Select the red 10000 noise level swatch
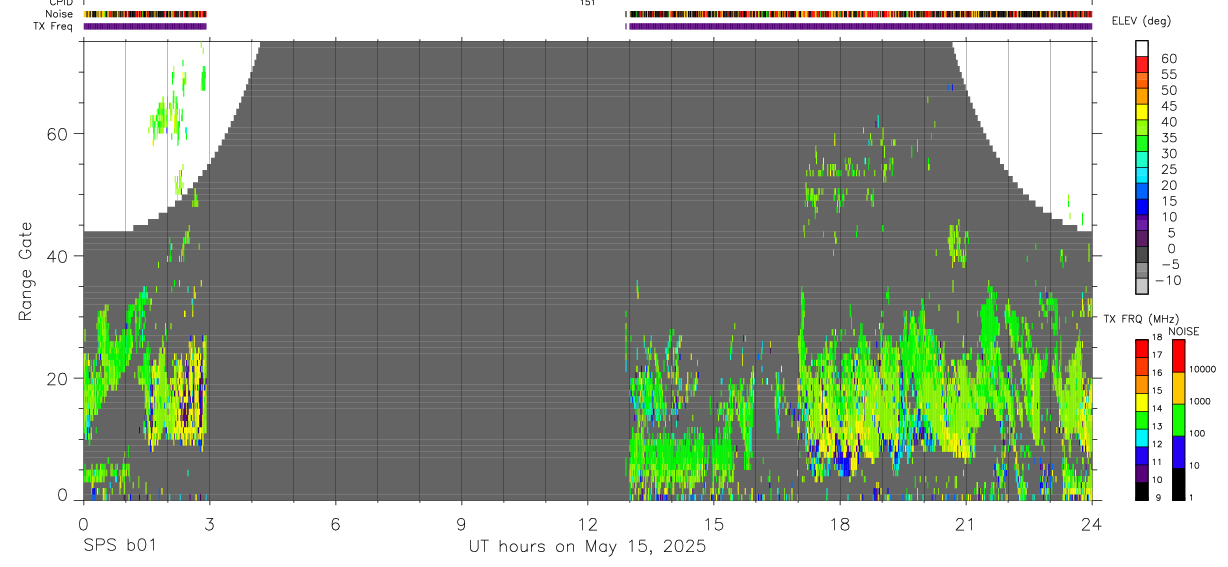This screenshot has height=567, width=1228. [x=1178, y=356]
